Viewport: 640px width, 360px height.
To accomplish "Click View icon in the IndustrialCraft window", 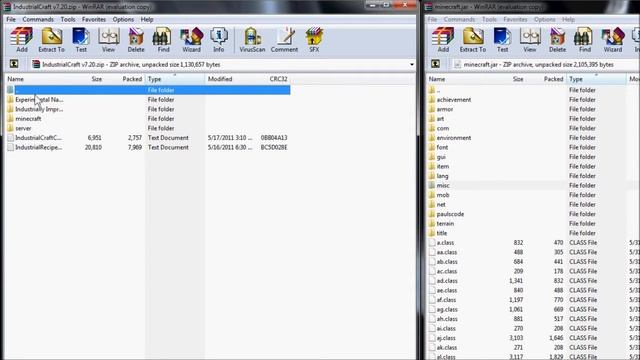I will point(108,40).
